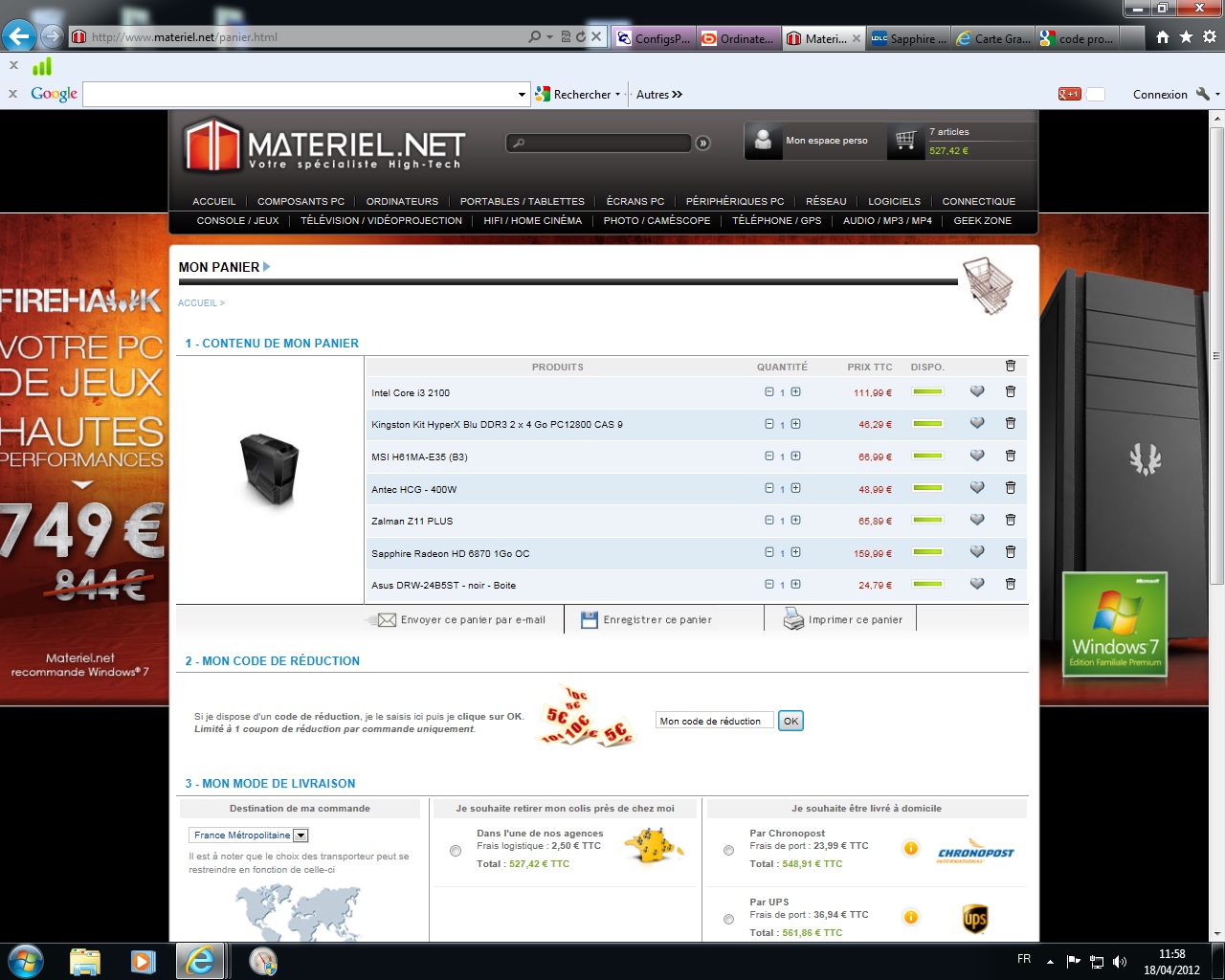
Task: Expand the Autres toolbar menu
Action: click(x=659, y=95)
